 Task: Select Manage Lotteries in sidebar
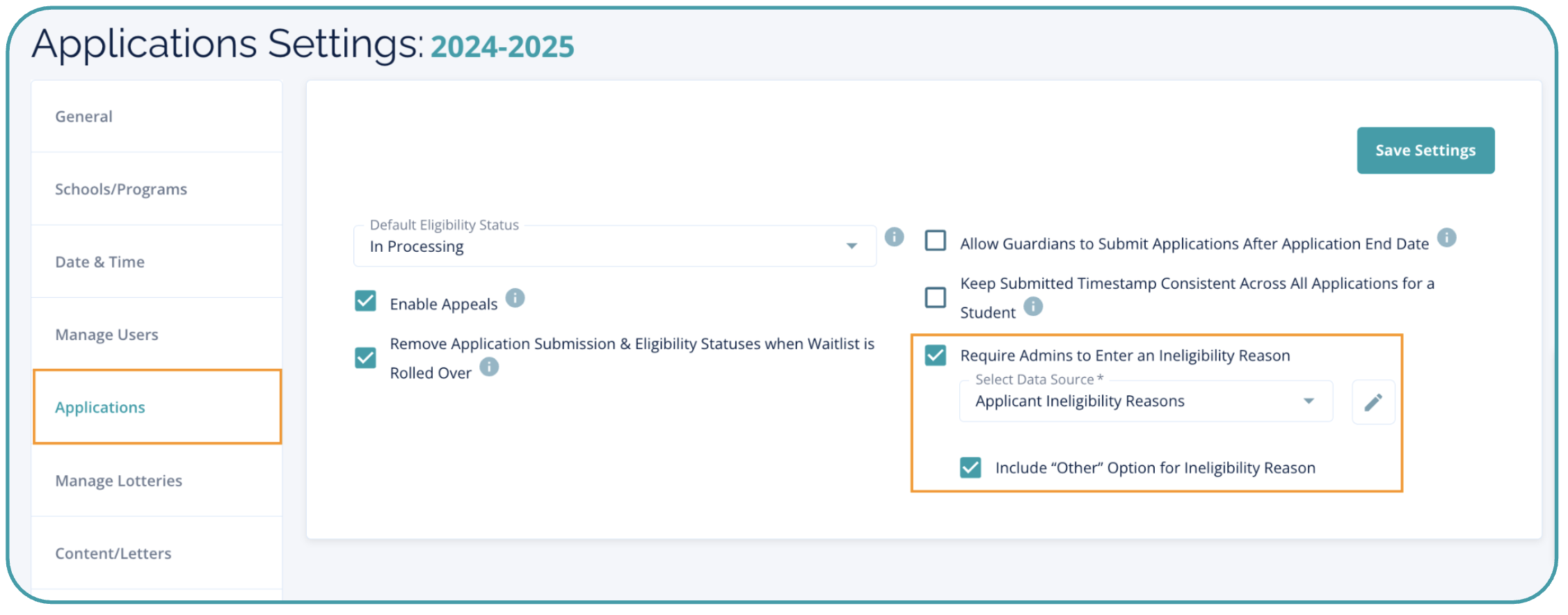[119, 481]
